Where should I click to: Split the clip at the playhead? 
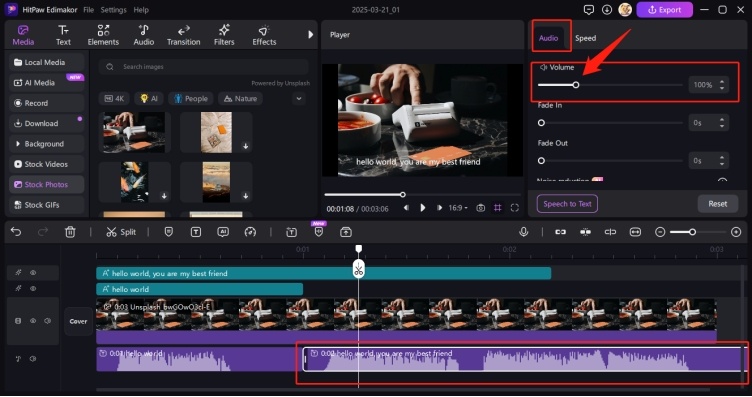tap(121, 232)
